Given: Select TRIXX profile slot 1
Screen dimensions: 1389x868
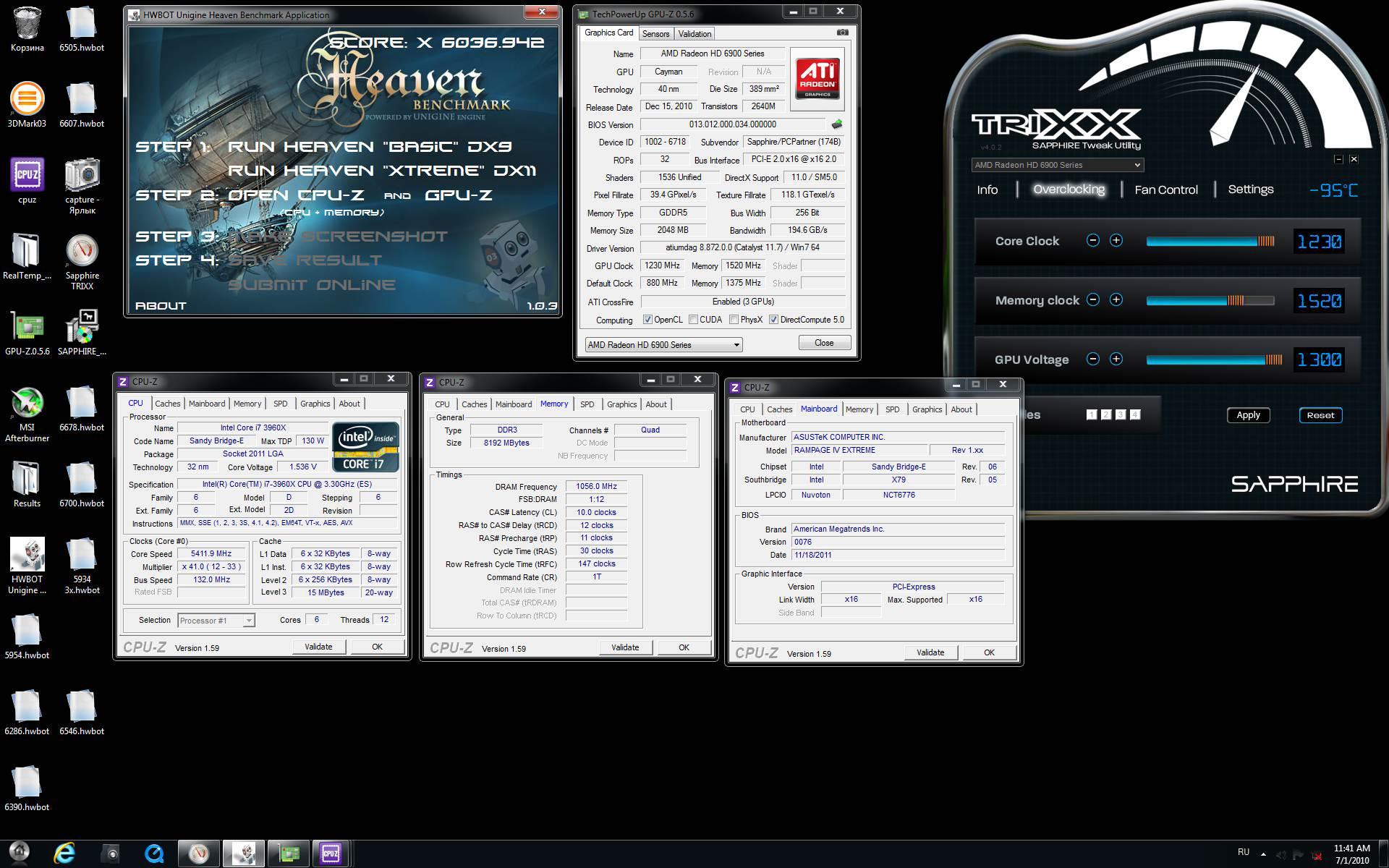Looking at the screenshot, I should (1092, 414).
